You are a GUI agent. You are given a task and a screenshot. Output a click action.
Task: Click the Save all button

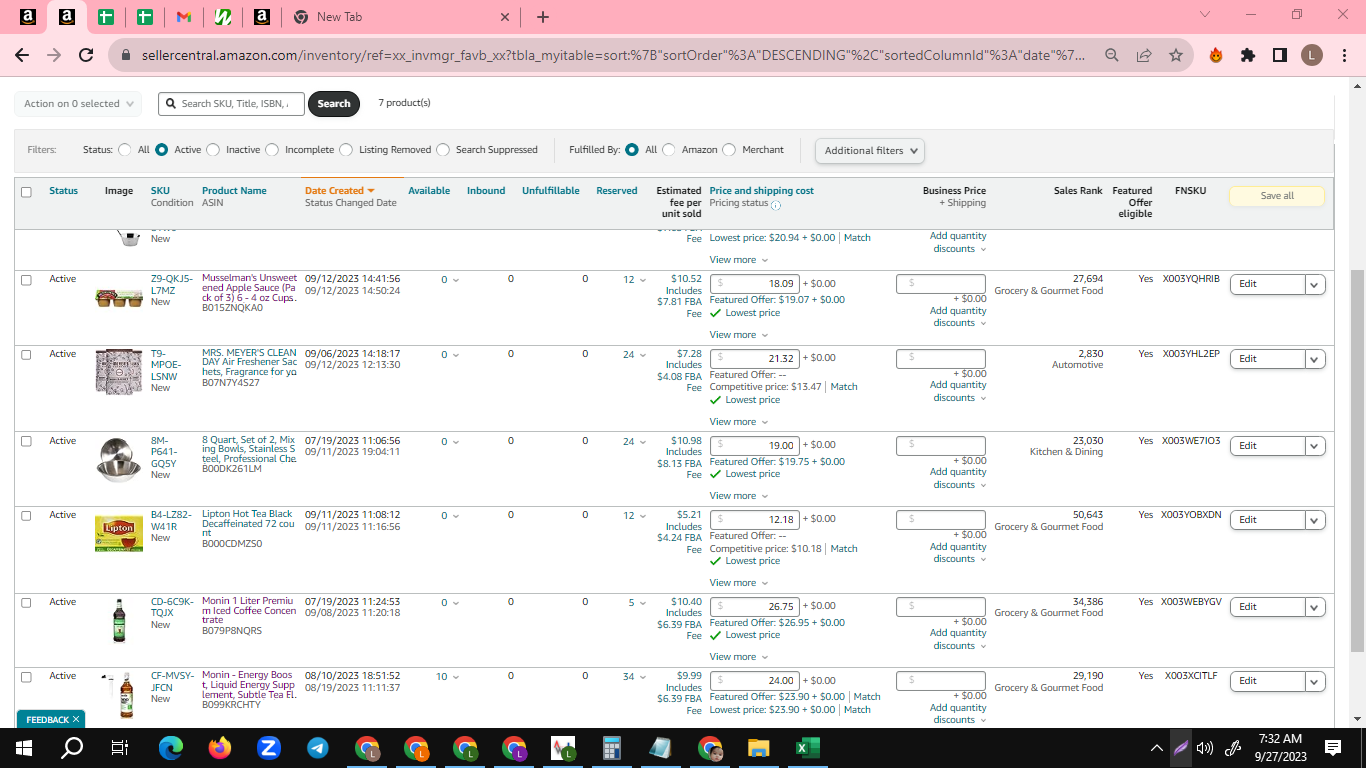coord(1277,196)
